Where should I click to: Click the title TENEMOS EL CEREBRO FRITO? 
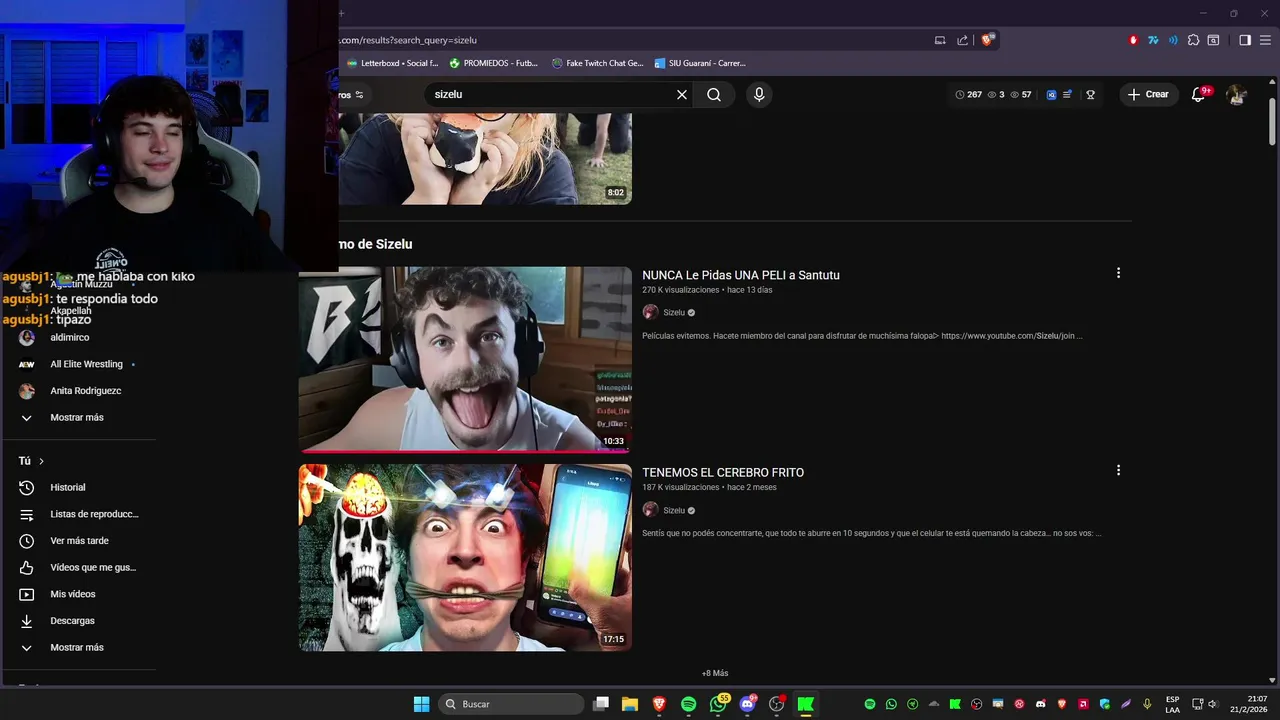click(723, 473)
